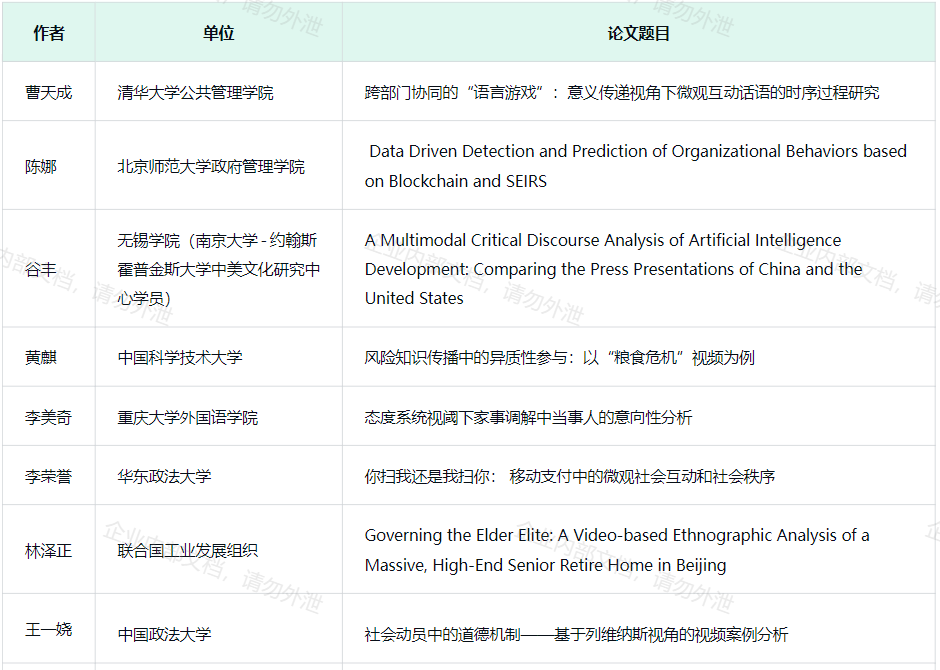Click the 论文题目 column header
The height and width of the screenshot is (670, 940).
[639, 33]
